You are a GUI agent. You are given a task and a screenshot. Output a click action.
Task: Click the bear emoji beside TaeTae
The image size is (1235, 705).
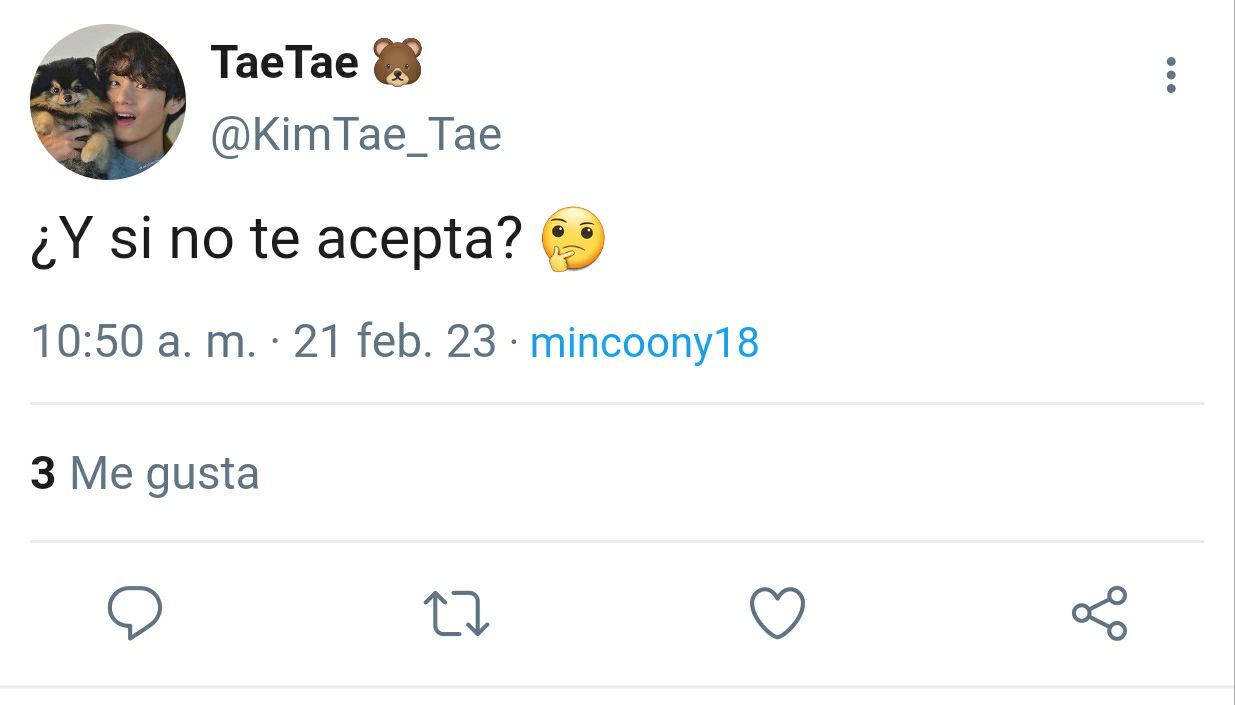click(397, 63)
